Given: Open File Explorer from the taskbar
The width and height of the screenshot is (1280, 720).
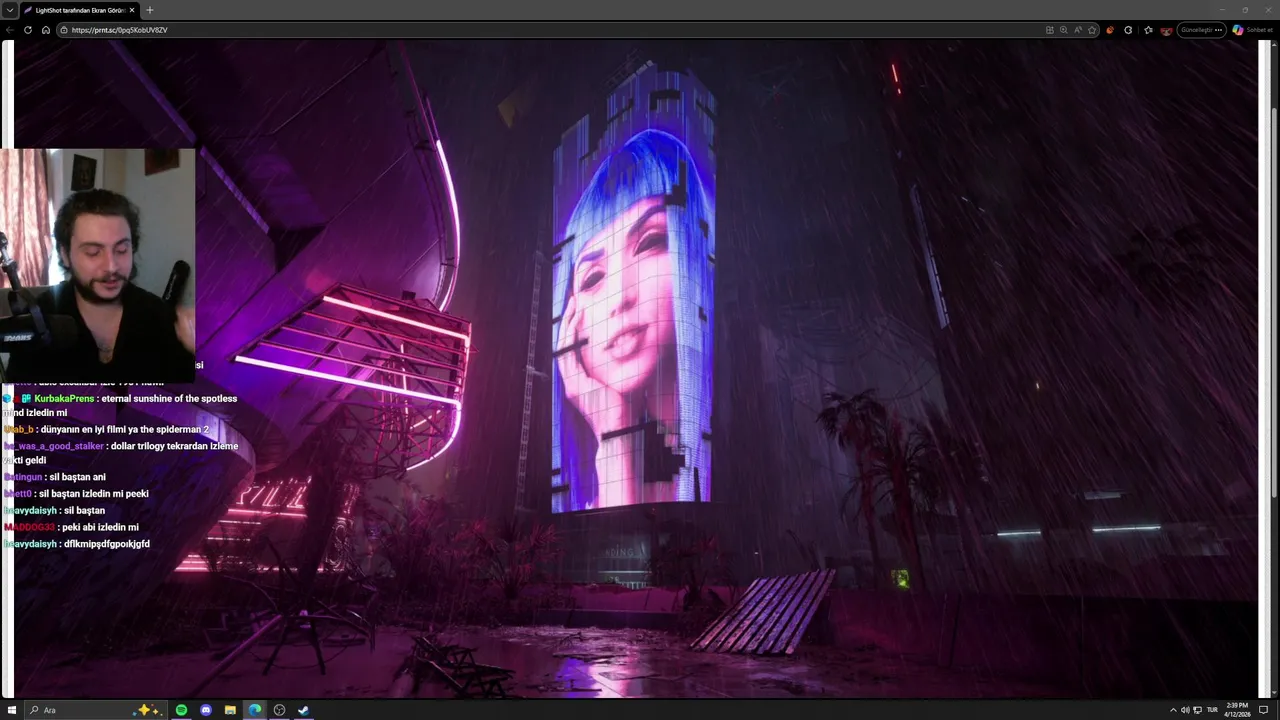Looking at the screenshot, I should point(230,710).
